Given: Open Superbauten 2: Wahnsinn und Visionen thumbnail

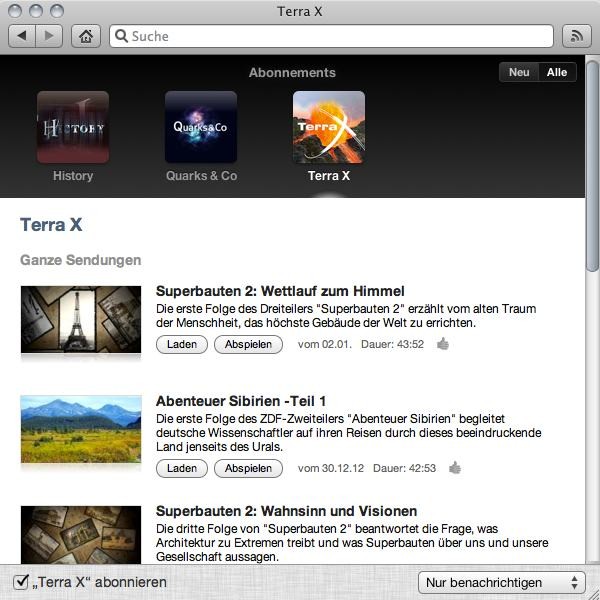Looking at the screenshot, I should [x=81, y=535].
